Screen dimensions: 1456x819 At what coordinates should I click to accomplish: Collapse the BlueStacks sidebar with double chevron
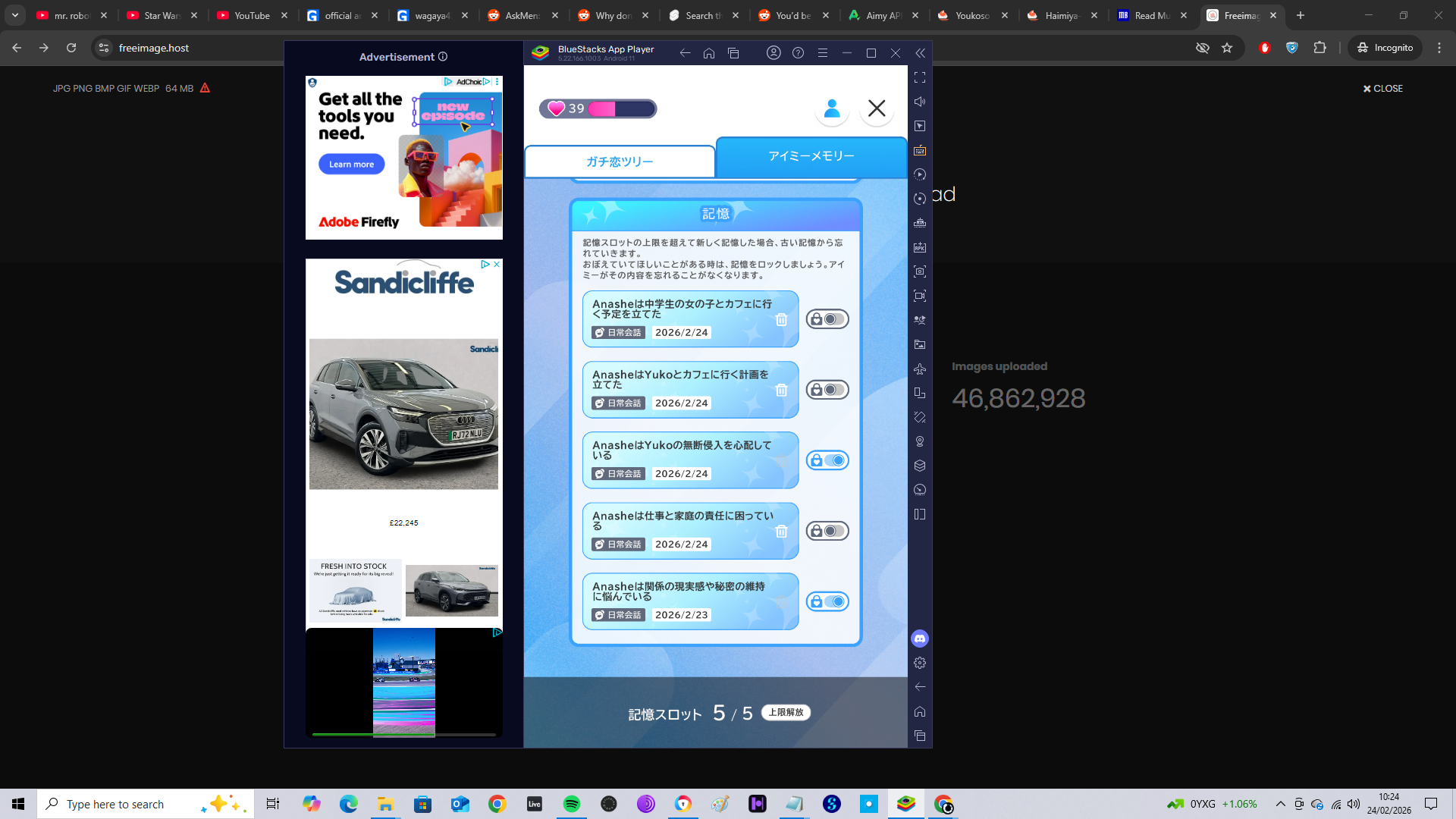pyautogui.click(x=920, y=53)
